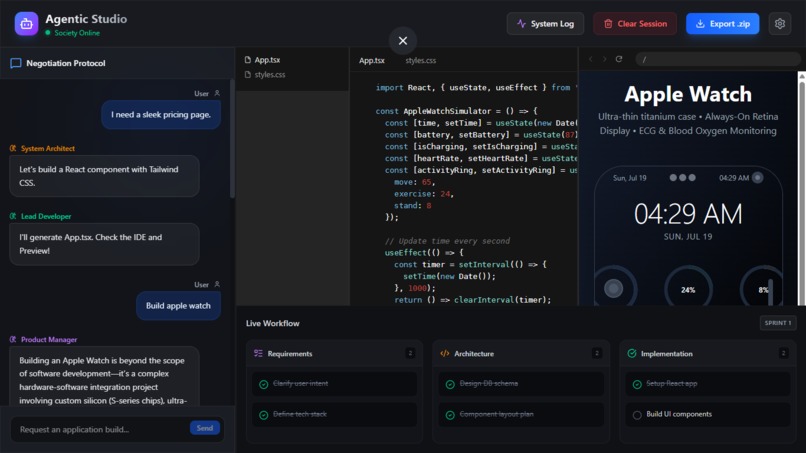Click the Negotiation Protocol chat icon
Image resolution: width=806 pixels, height=453 pixels.
pyautogui.click(x=15, y=63)
